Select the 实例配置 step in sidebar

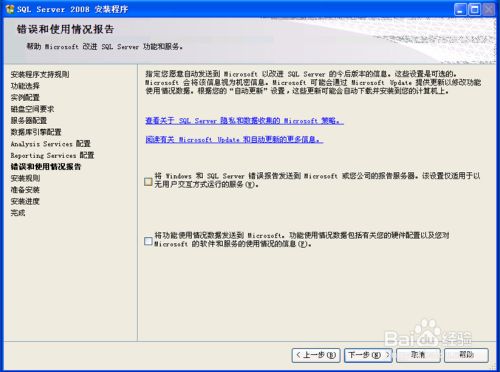tap(25, 97)
